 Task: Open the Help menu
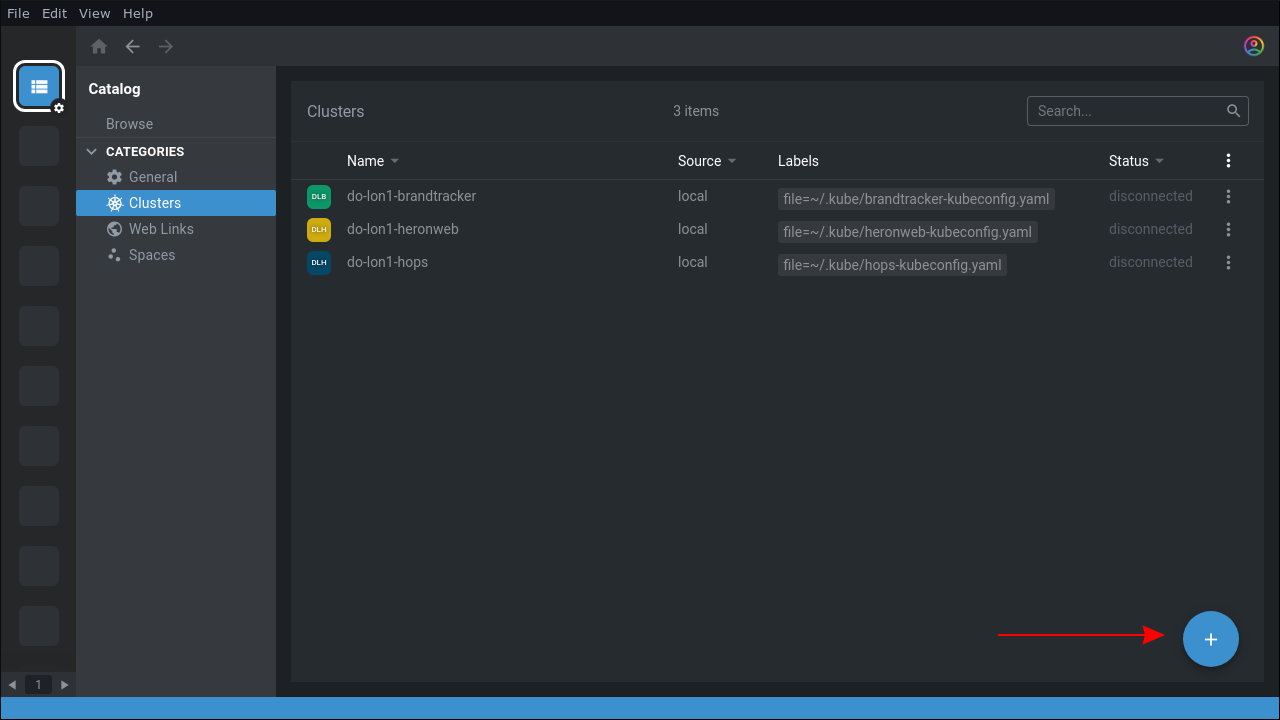[x=138, y=13]
